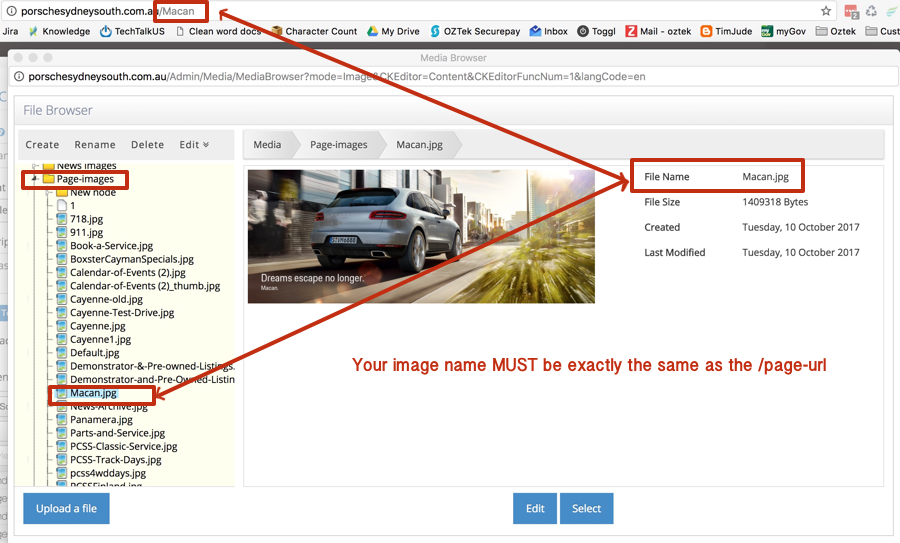Click the blue Edit button below preview
Viewport: 900px width, 543px height.
click(535, 508)
